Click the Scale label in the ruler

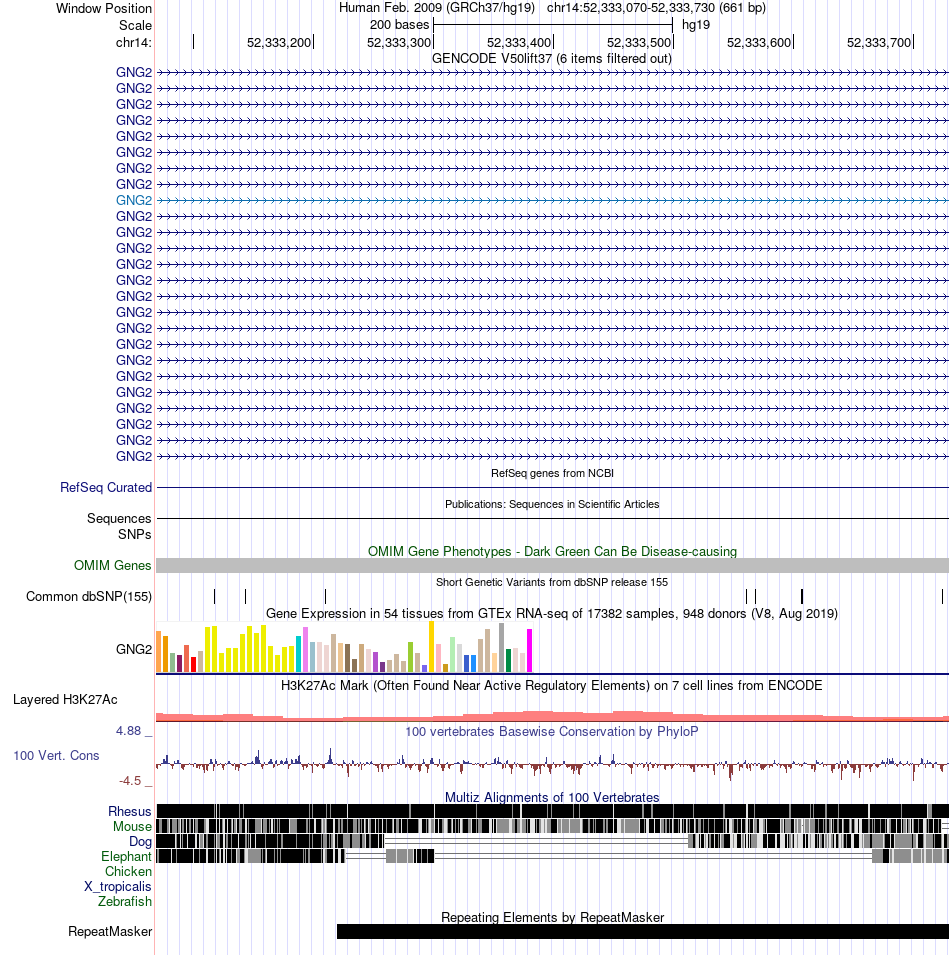135,26
